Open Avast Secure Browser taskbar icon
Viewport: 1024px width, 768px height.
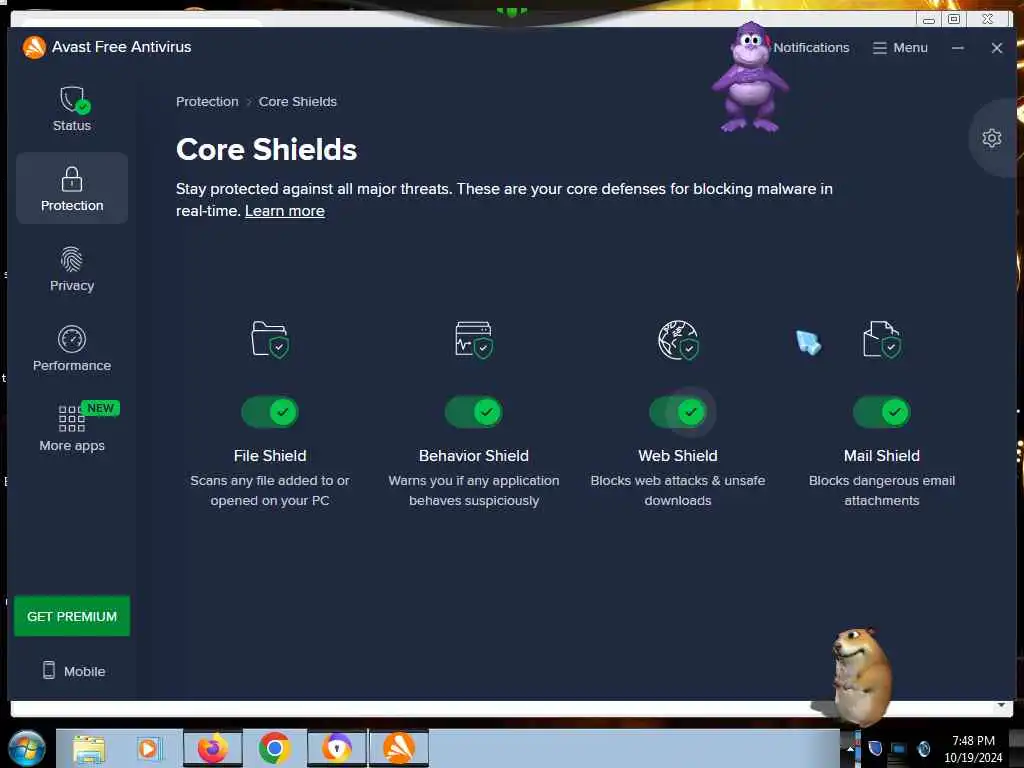point(337,748)
